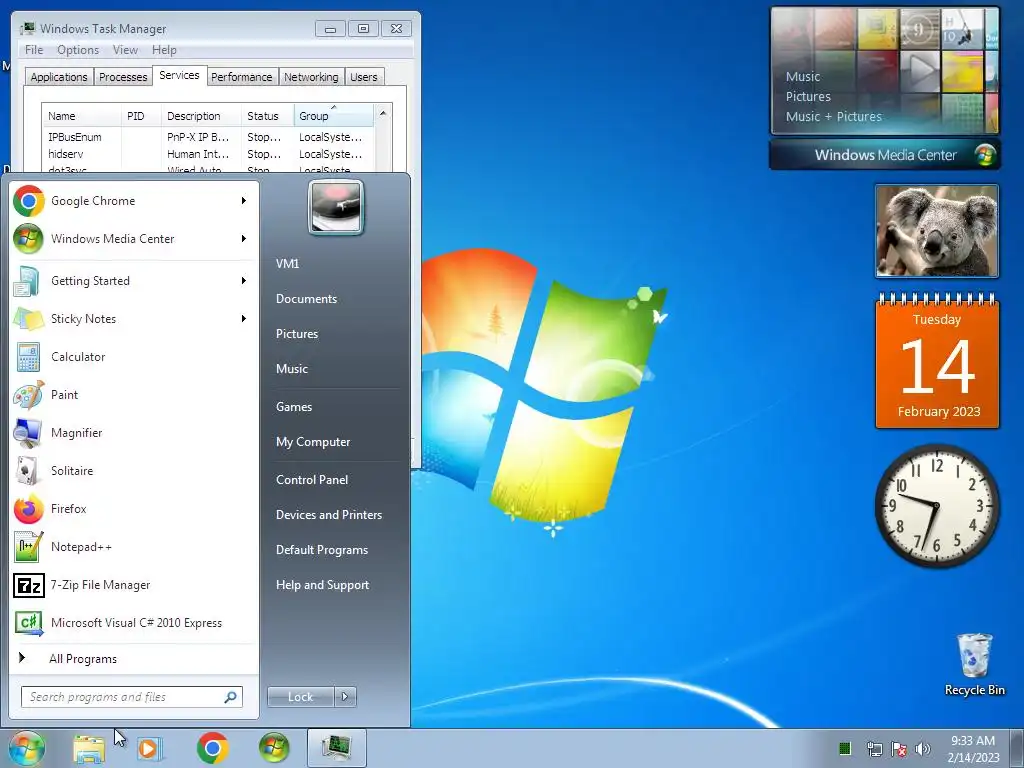Open the Options menu in Task Manager
This screenshot has width=1024, height=768.
tap(78, 50)
